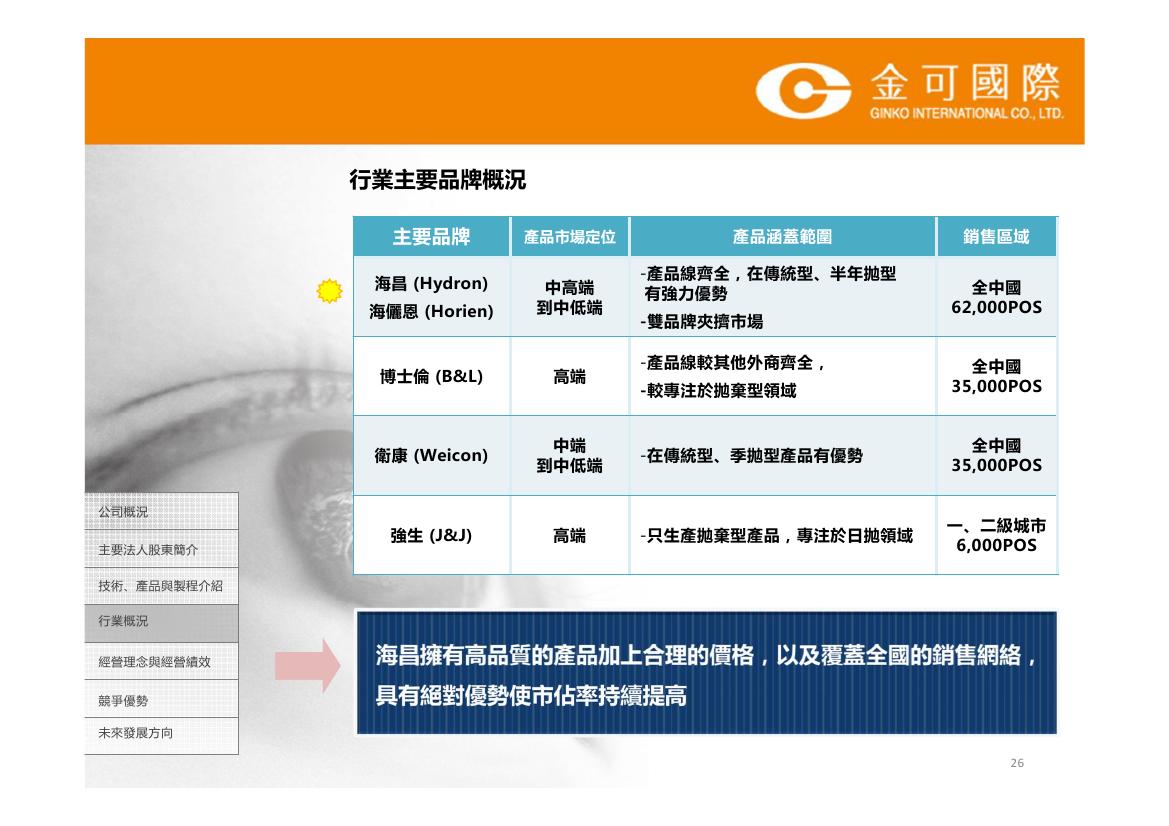Click the Ginko oval logo emblem
The height and width of the screenshot is (826, 1169).
point(803,91)
